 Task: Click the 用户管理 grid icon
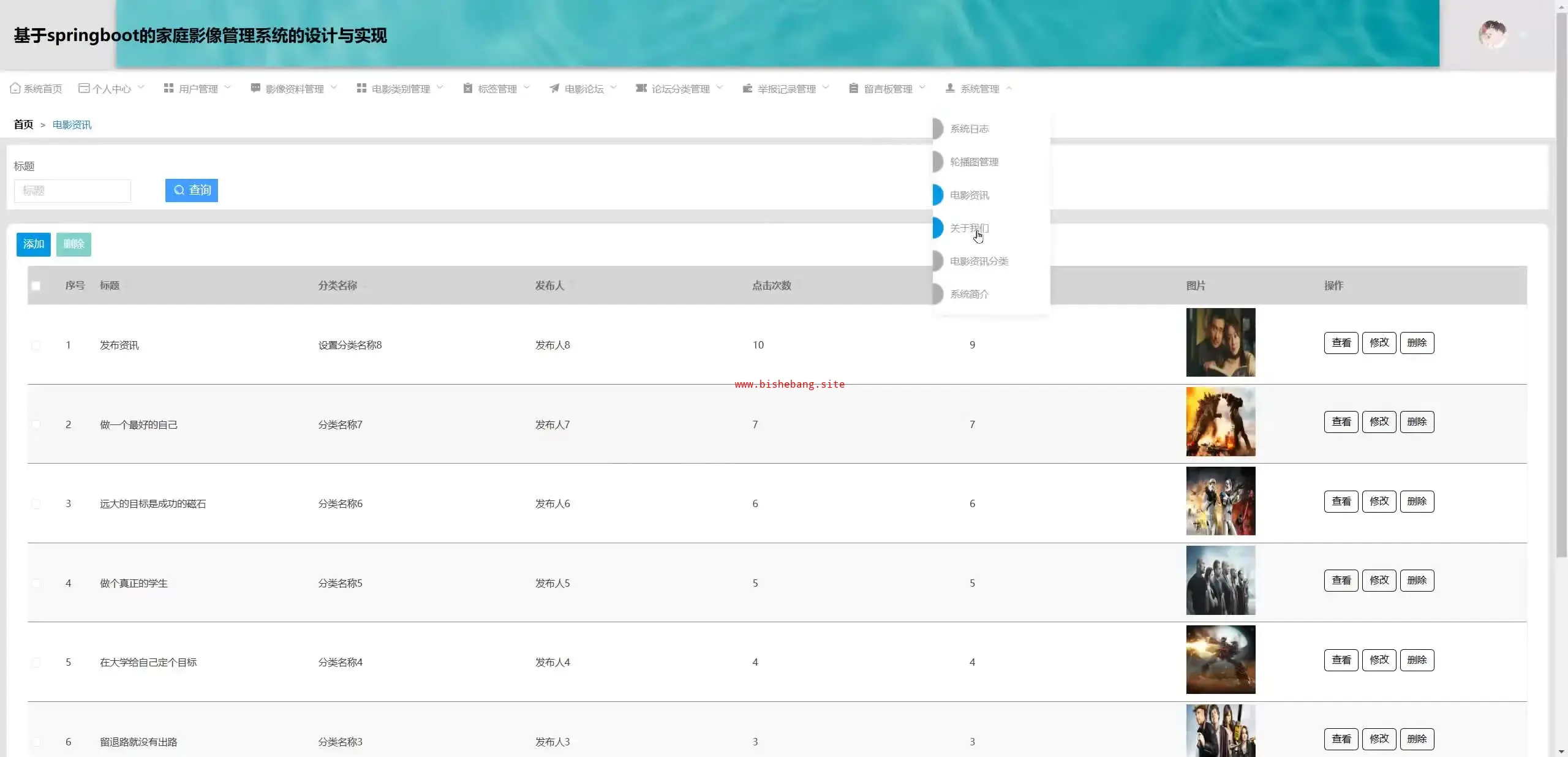[x=168, y=88]
